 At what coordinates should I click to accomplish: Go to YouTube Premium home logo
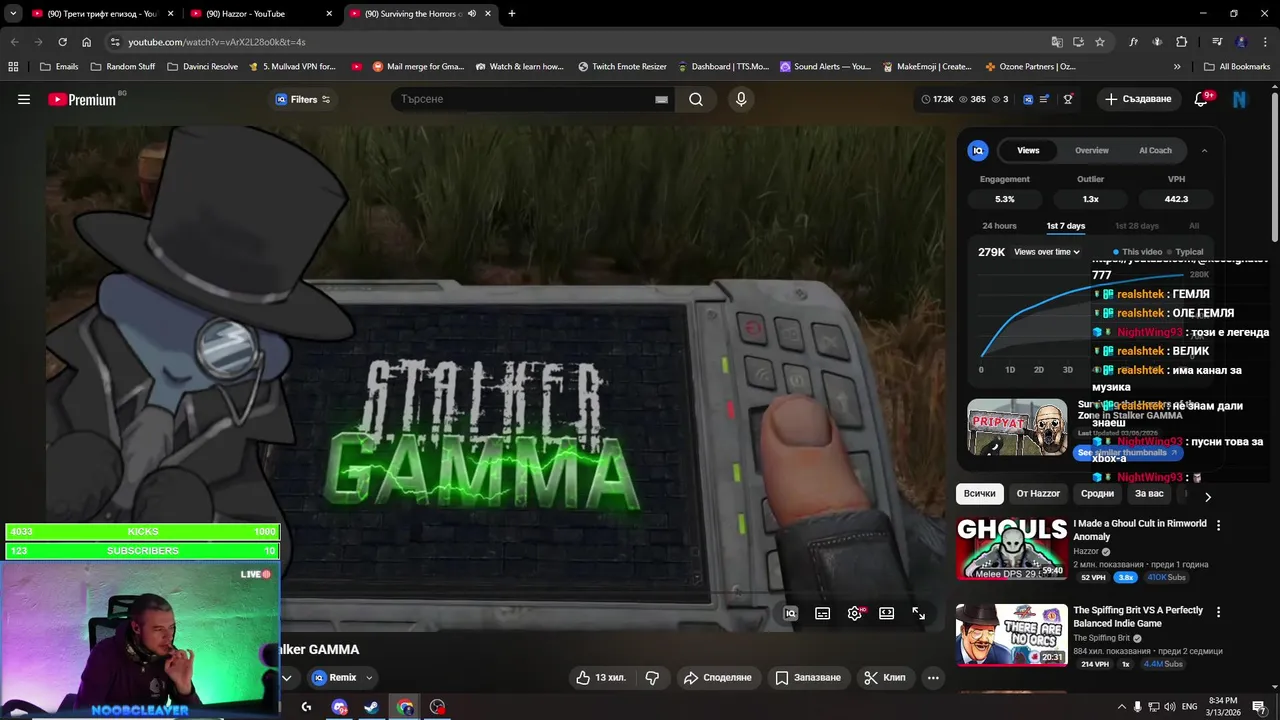[x=82, y=99]
